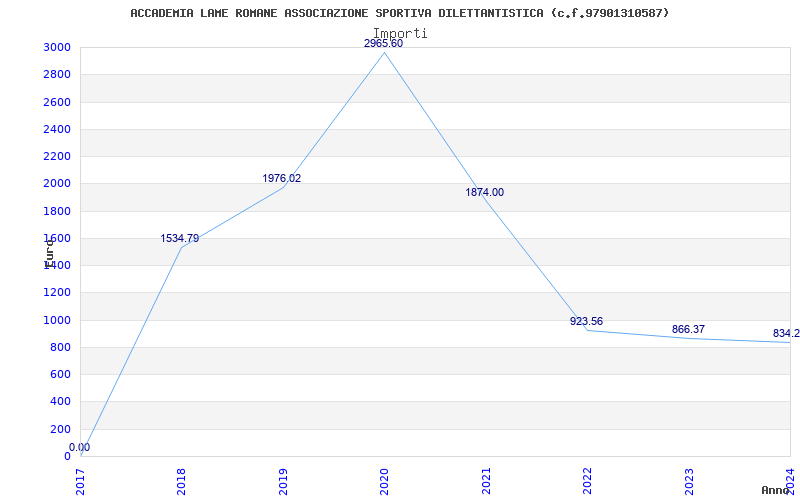Click the 1000 y-axis tick label

click(57, 320)
